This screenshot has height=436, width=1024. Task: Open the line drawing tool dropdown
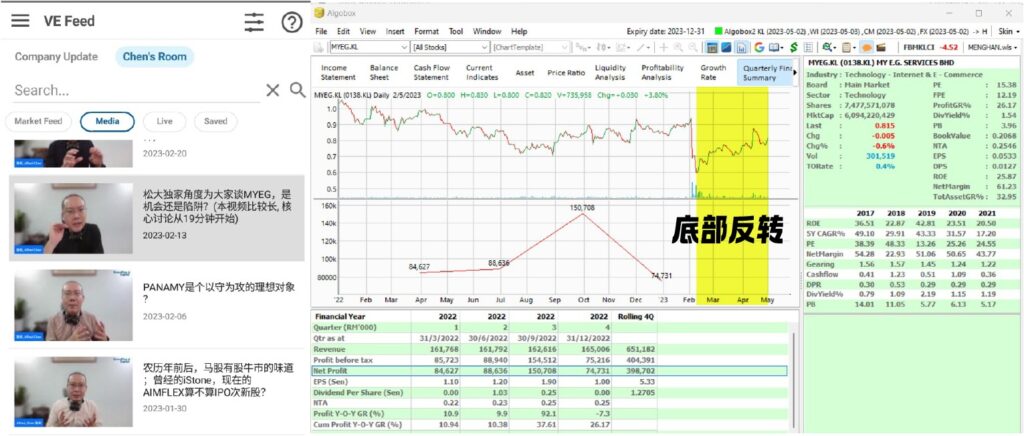tap(644, 48)
